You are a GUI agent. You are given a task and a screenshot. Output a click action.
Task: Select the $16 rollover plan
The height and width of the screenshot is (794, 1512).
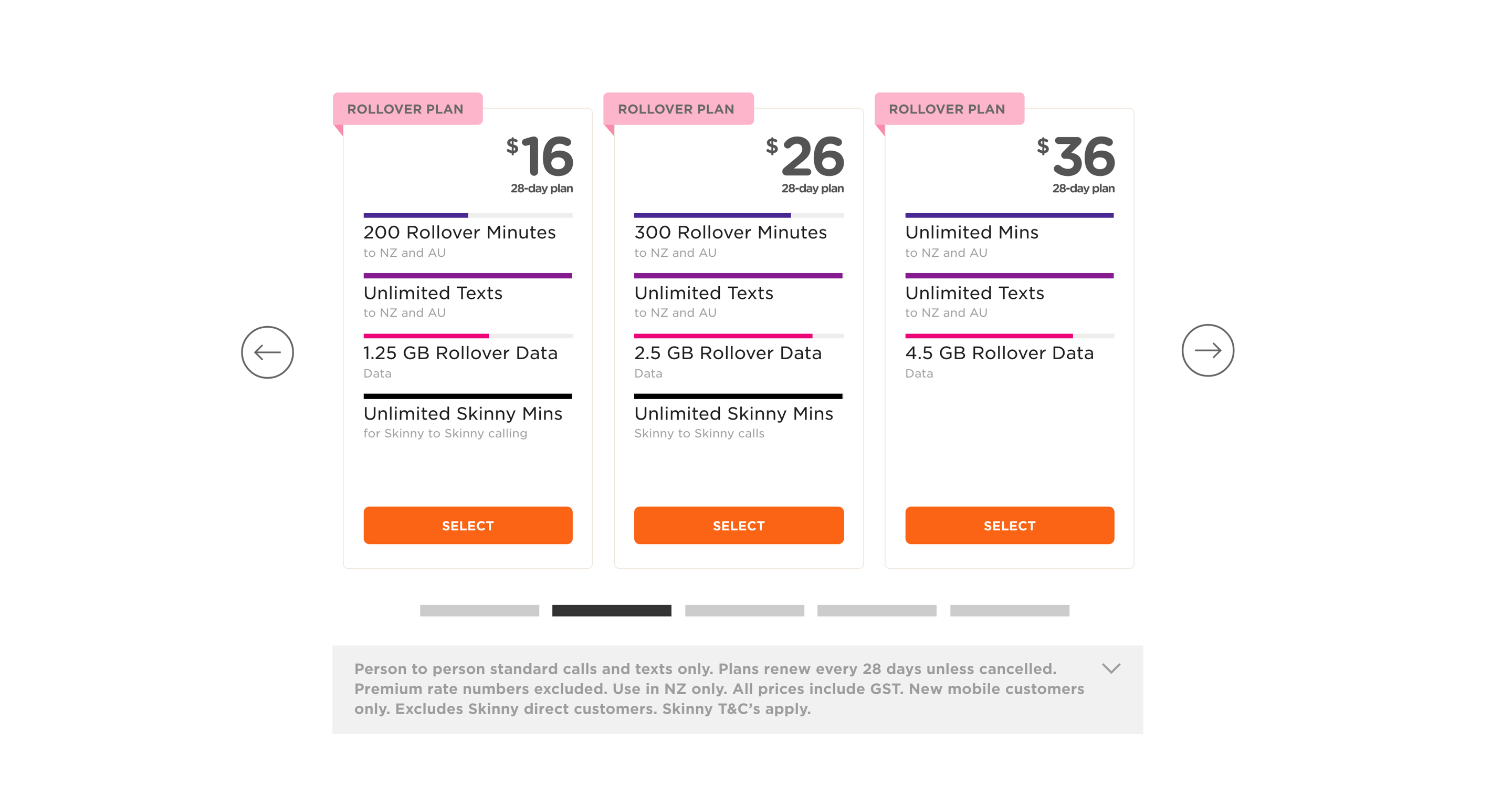(x=468, y=526)
